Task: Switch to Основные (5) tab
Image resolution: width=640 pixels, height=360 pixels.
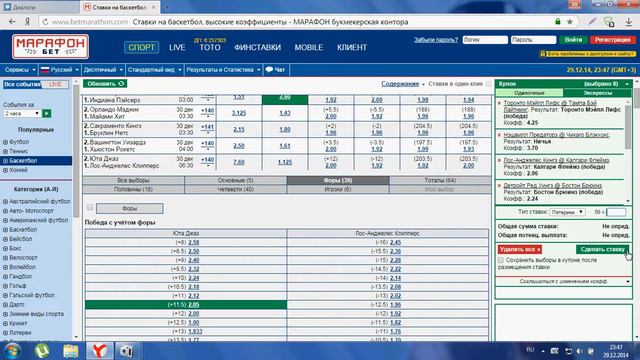Action: [236, 180]
